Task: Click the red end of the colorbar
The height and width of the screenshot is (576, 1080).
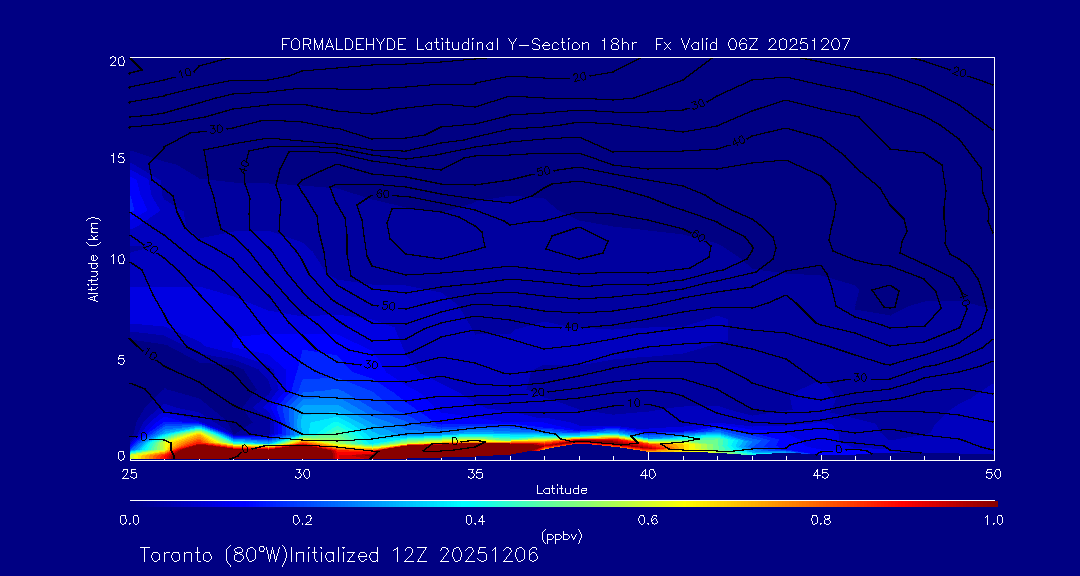Action: click(985, 501)
